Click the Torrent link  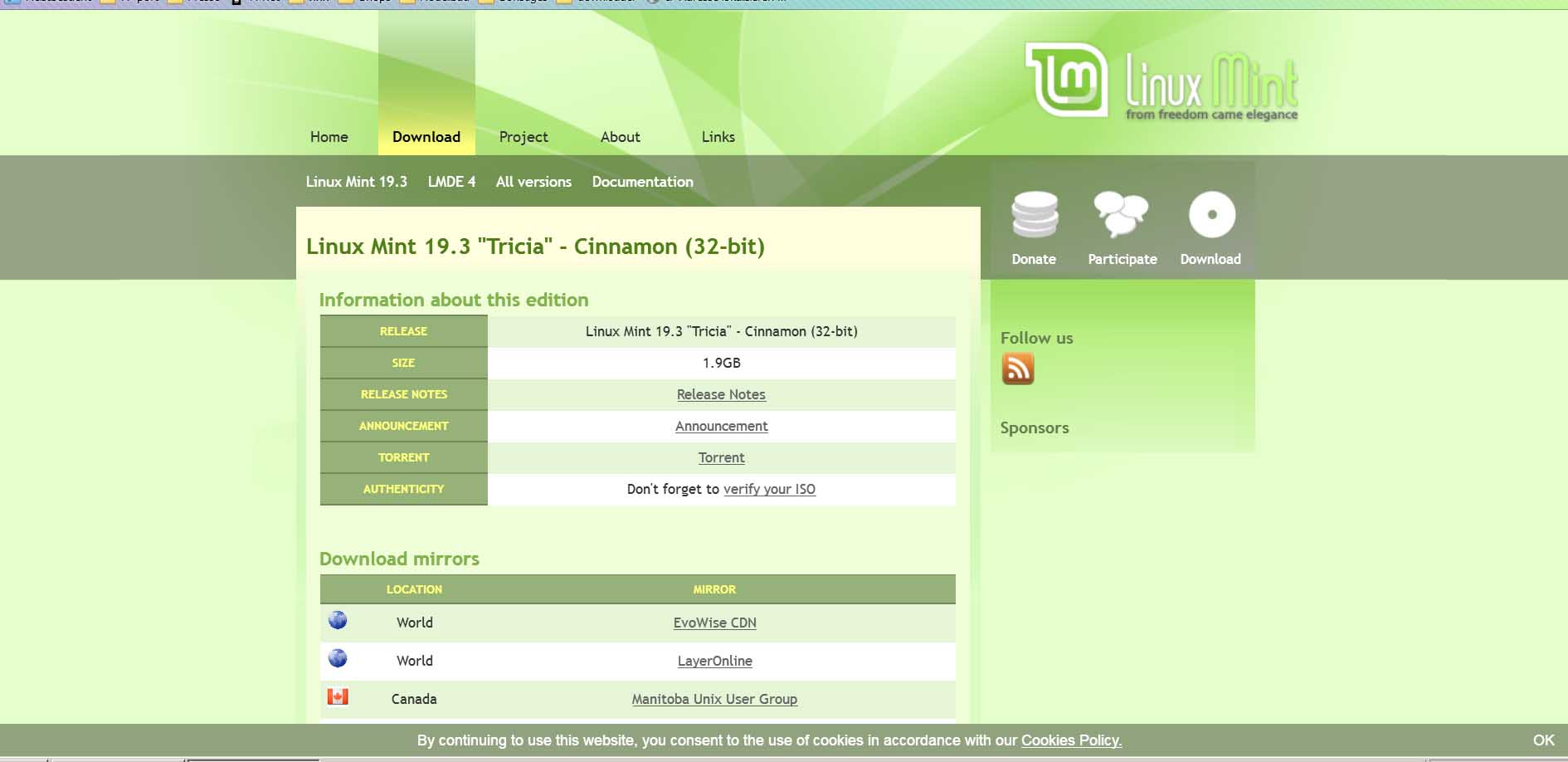click(721, 457)
